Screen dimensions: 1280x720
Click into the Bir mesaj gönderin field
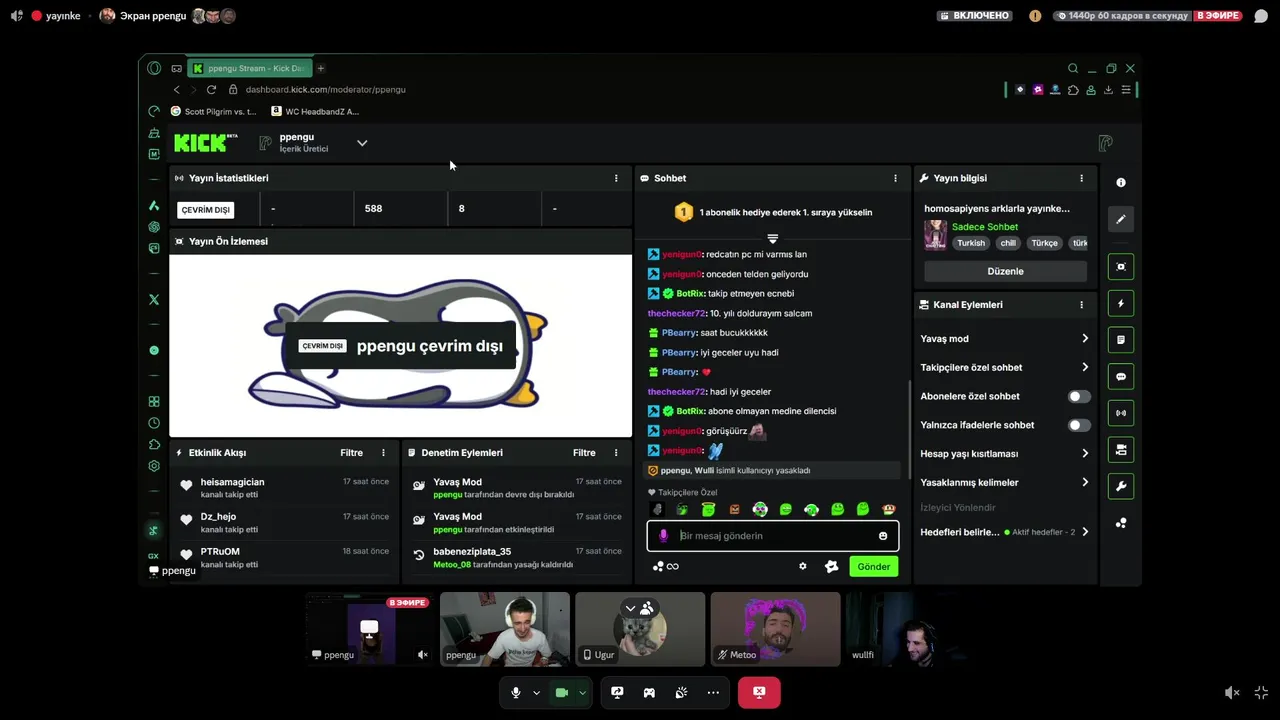pyautogui.click(x=772, y=536)
